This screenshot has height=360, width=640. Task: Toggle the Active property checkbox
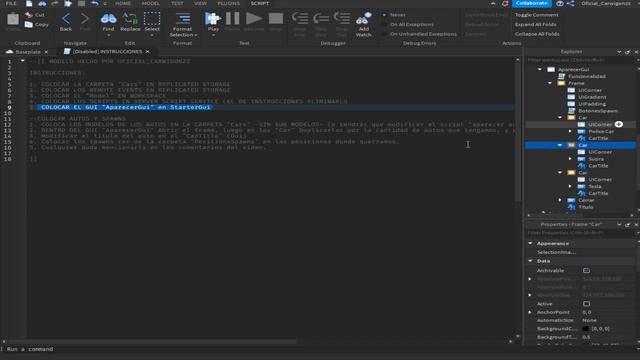[587, 304]
